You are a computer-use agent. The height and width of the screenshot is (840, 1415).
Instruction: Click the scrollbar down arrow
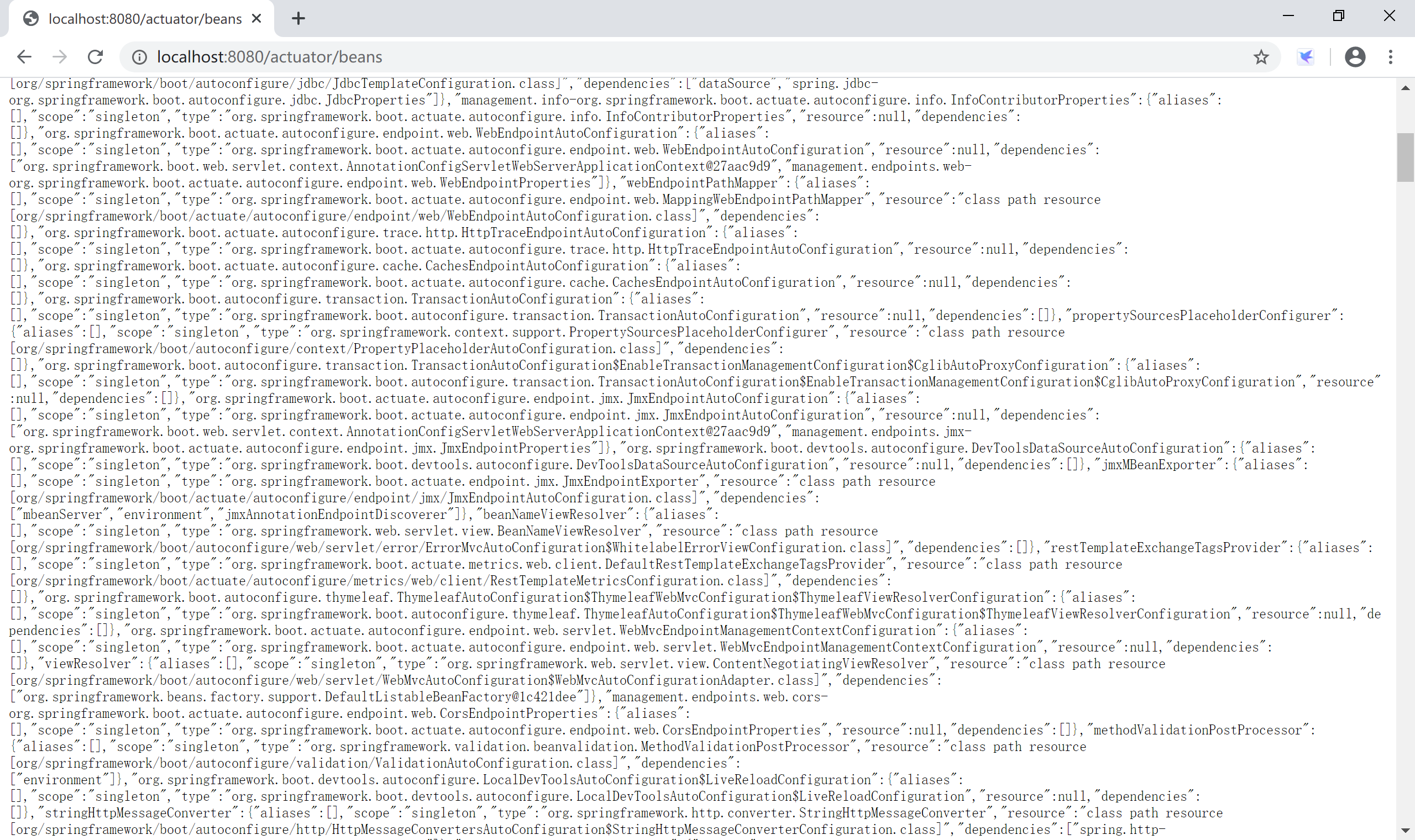[x=1406, y=831]
